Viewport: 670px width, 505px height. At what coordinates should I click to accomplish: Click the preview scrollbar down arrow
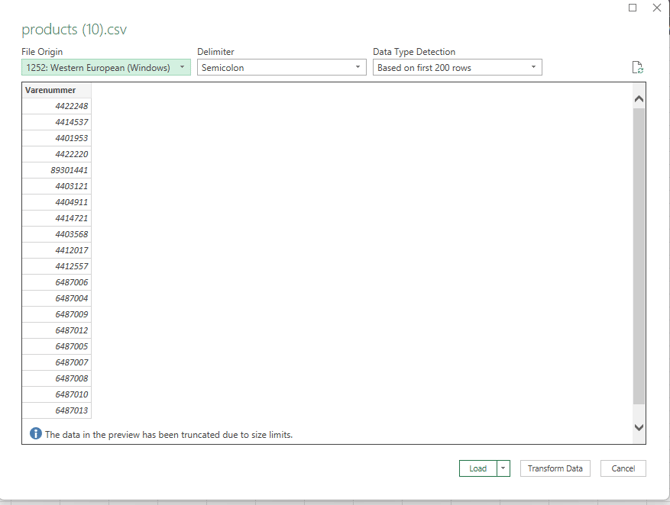[x=639, y=427]
